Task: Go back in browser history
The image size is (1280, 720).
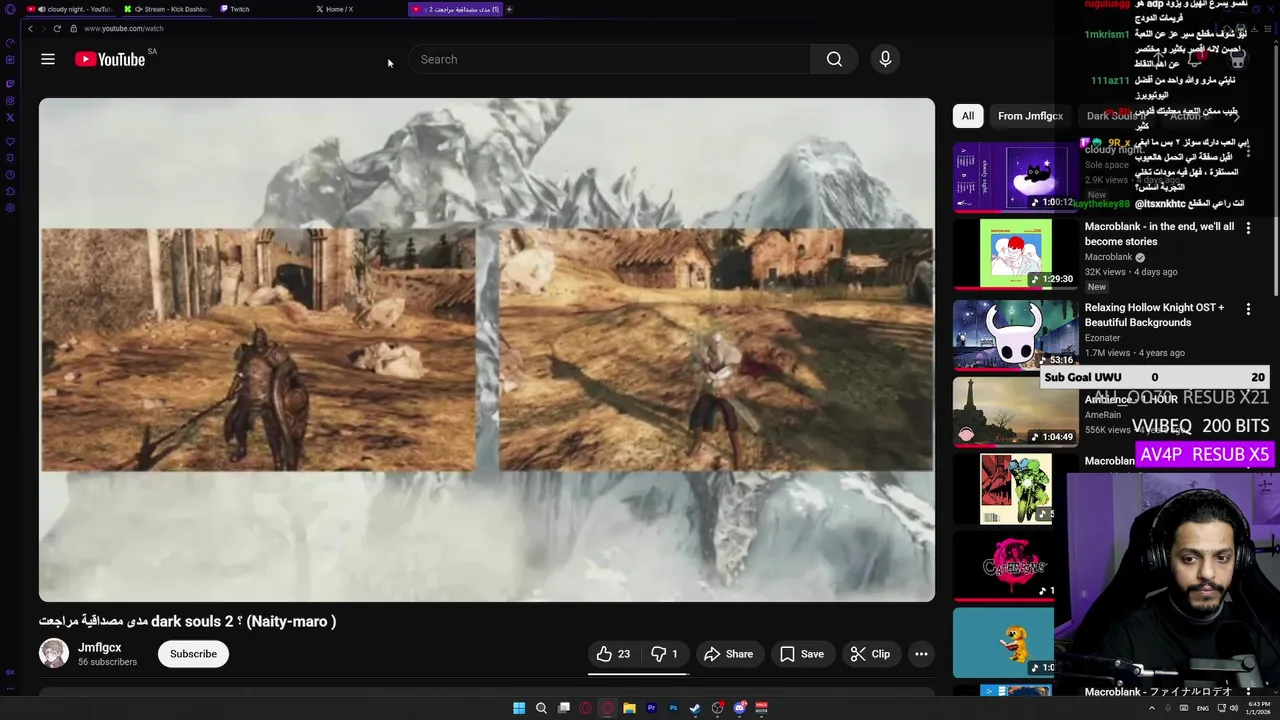Action: point(30,29)
